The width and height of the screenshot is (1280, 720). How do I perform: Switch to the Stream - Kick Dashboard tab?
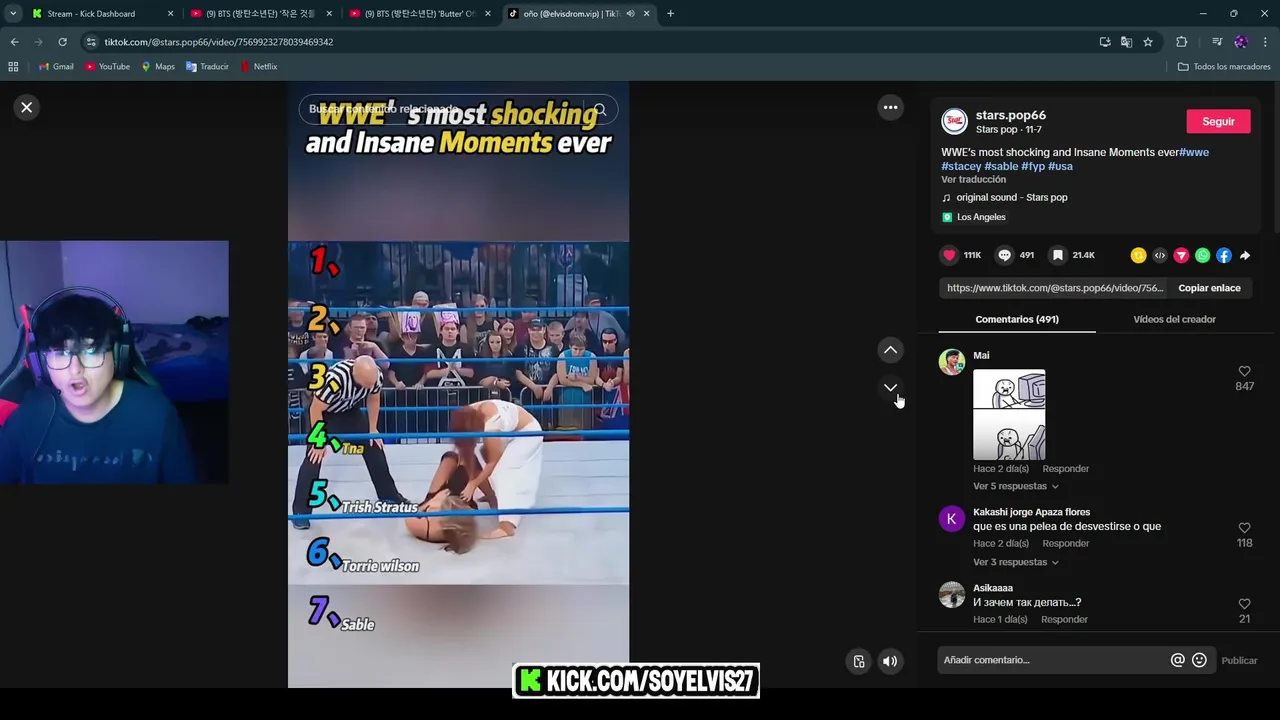point(101,14)
